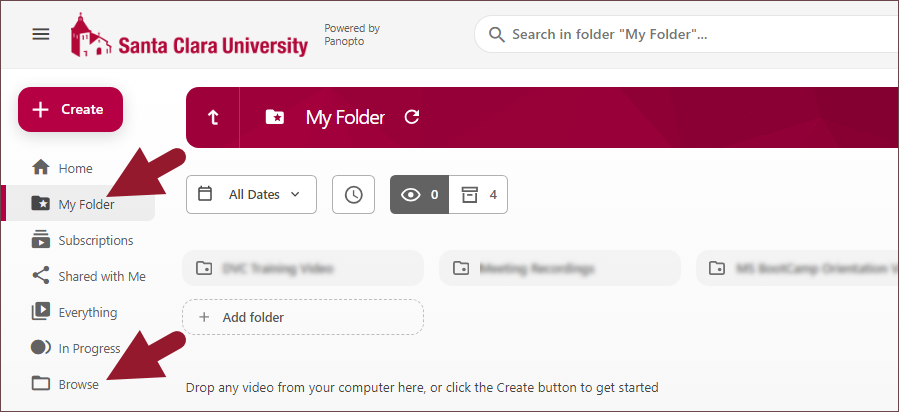Refresh the My Folder contents

(x=411, y=117)
